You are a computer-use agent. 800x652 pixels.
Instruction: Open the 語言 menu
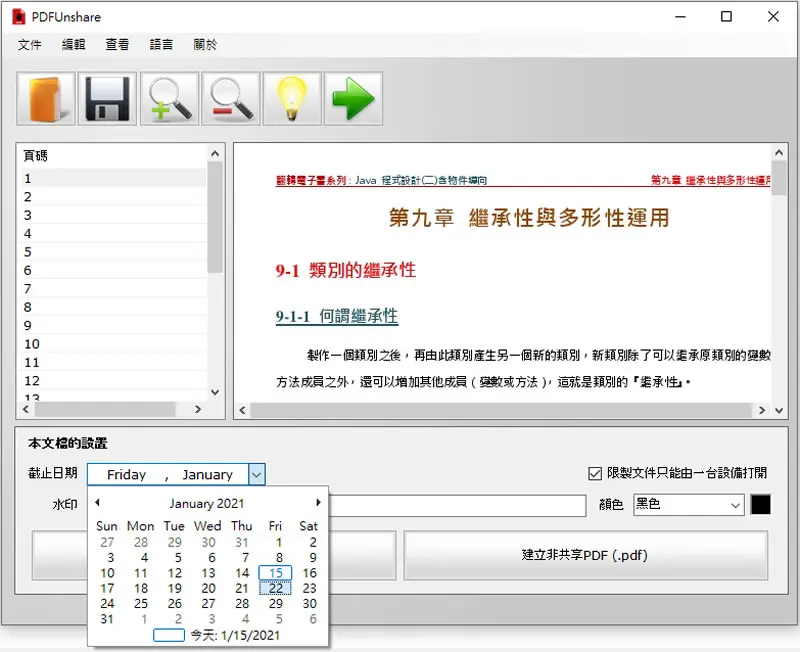click(x=161, y=45)
